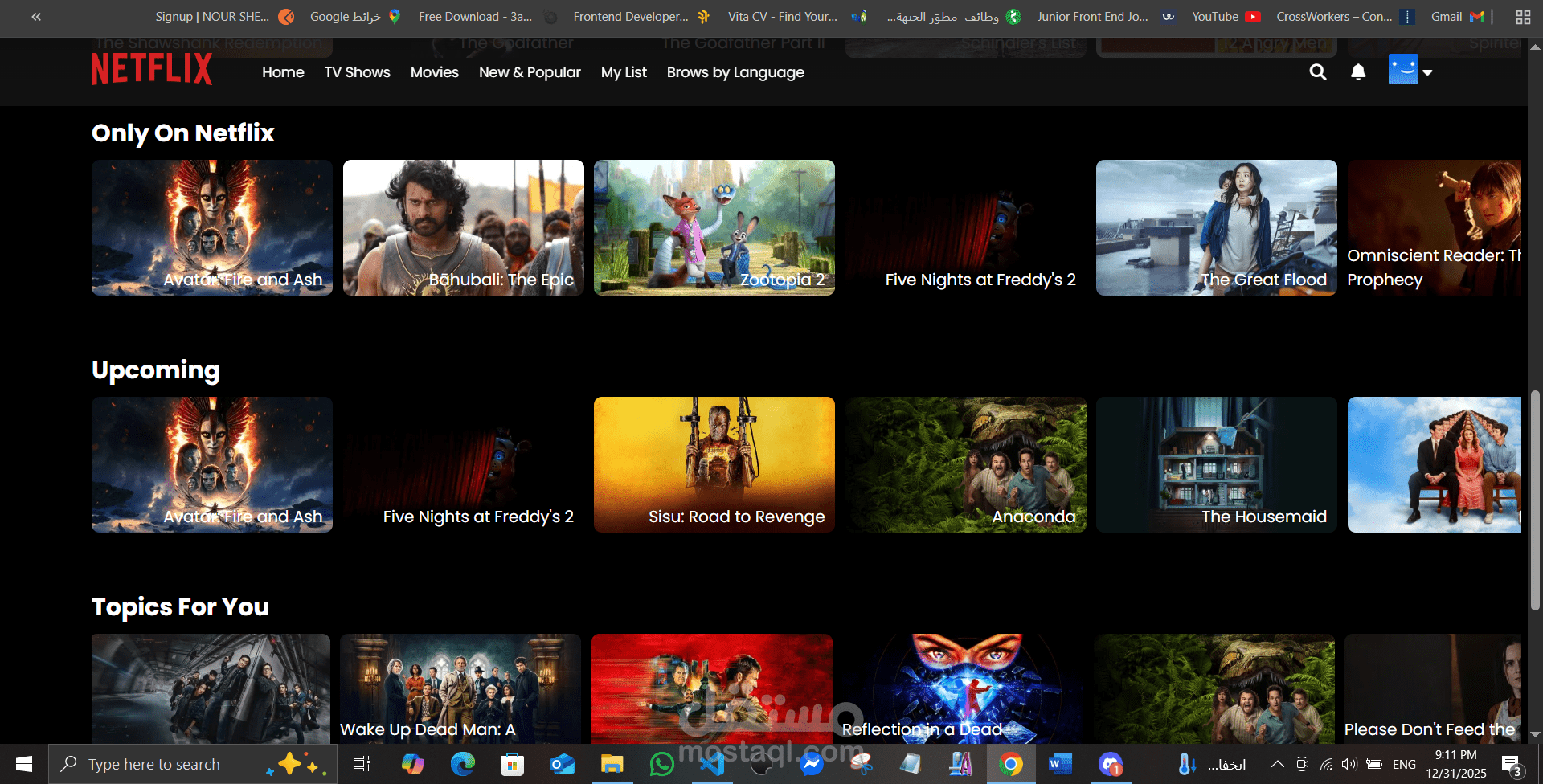Open Task View on the taskbar
Screen dimensions: 1543x784
click(362, 764)
